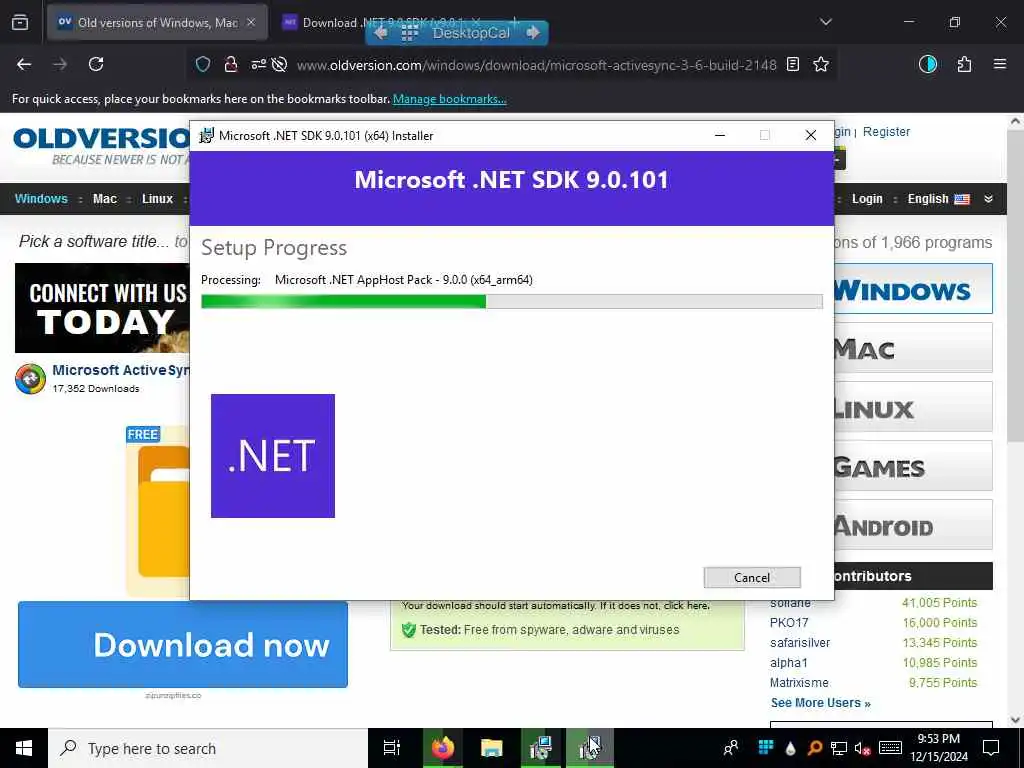Open the DesktopCal grid icon

coord(409,33)
